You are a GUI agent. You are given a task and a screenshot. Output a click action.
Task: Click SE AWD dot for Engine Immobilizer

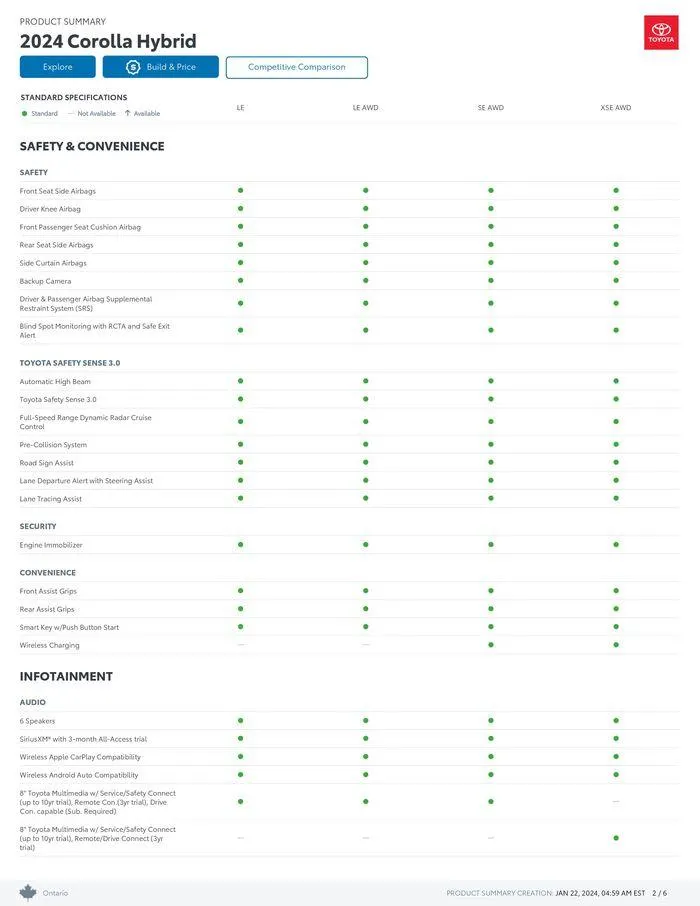coord(491,545)
